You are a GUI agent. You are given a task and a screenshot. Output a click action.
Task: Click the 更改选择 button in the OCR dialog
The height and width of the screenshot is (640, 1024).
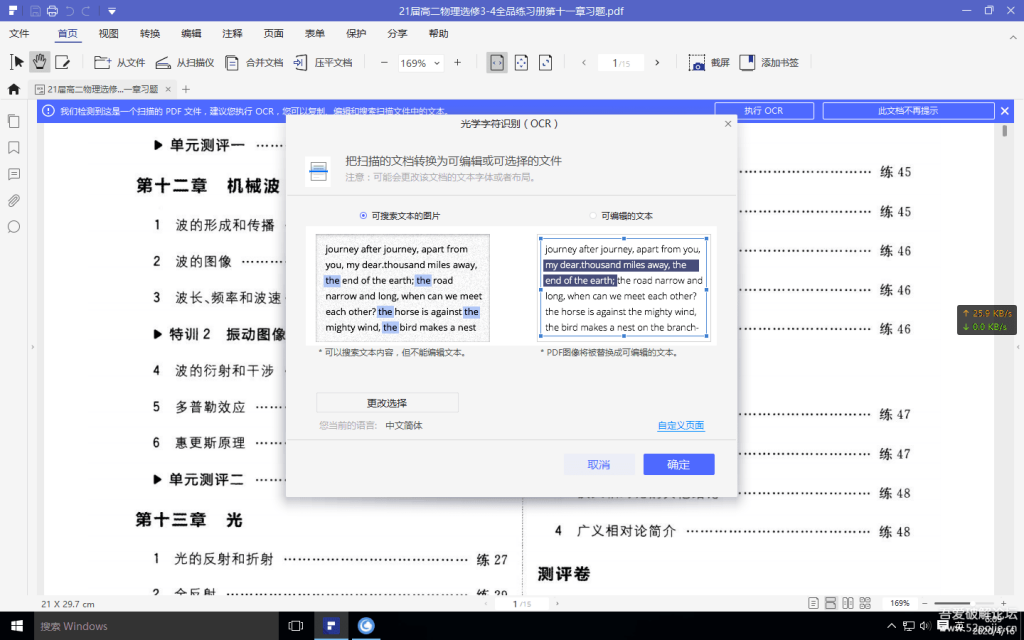[387, 403]
